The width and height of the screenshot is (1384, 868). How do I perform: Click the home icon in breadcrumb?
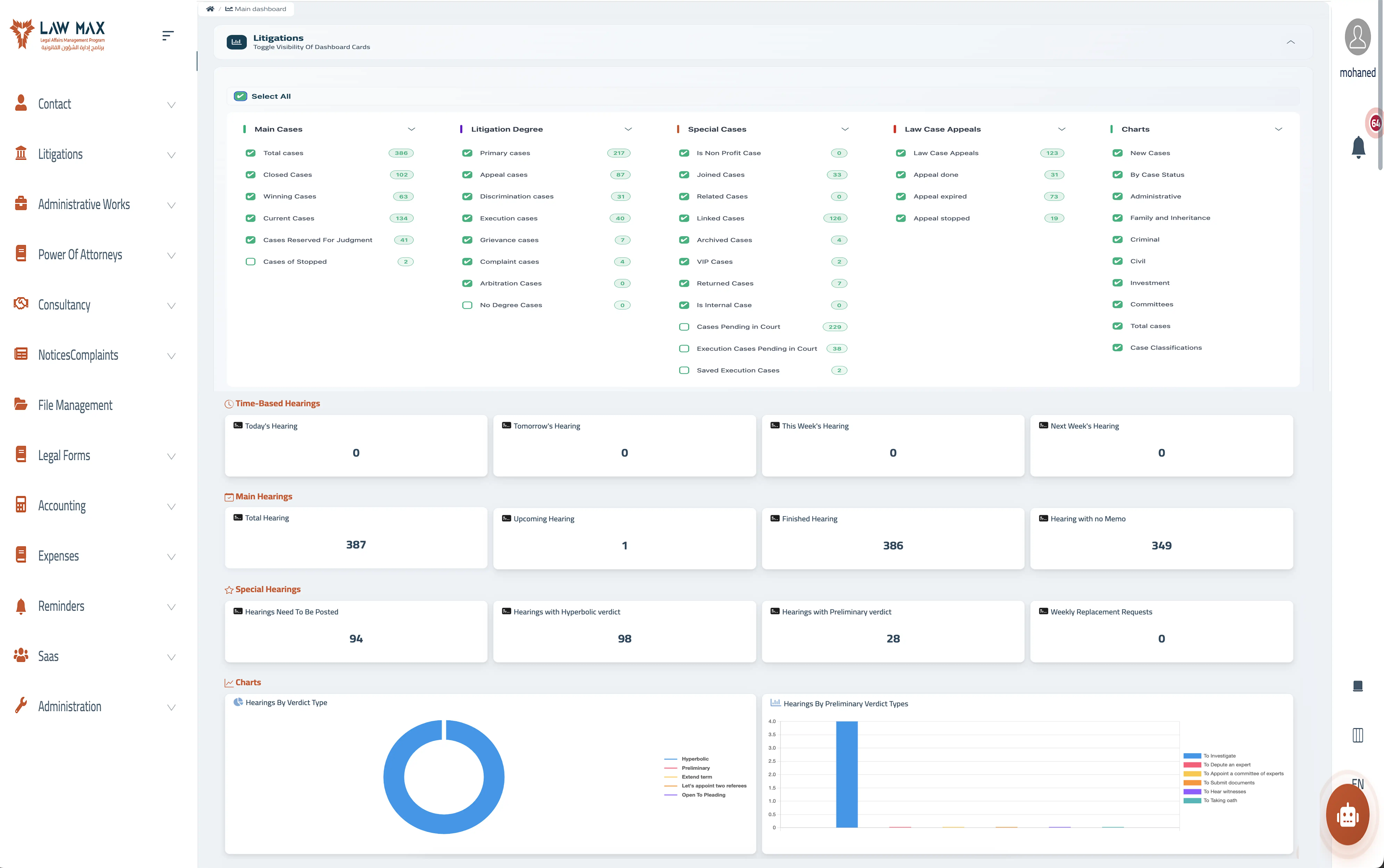(210, 9)
